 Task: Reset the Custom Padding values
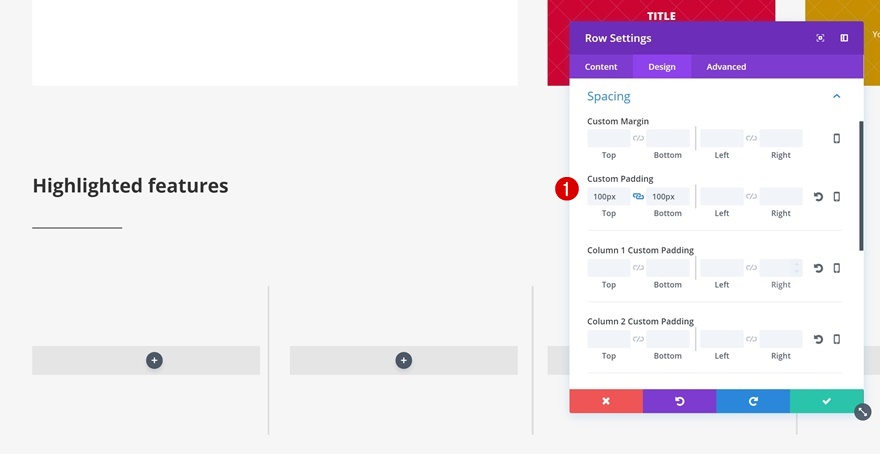click(818, 197)
